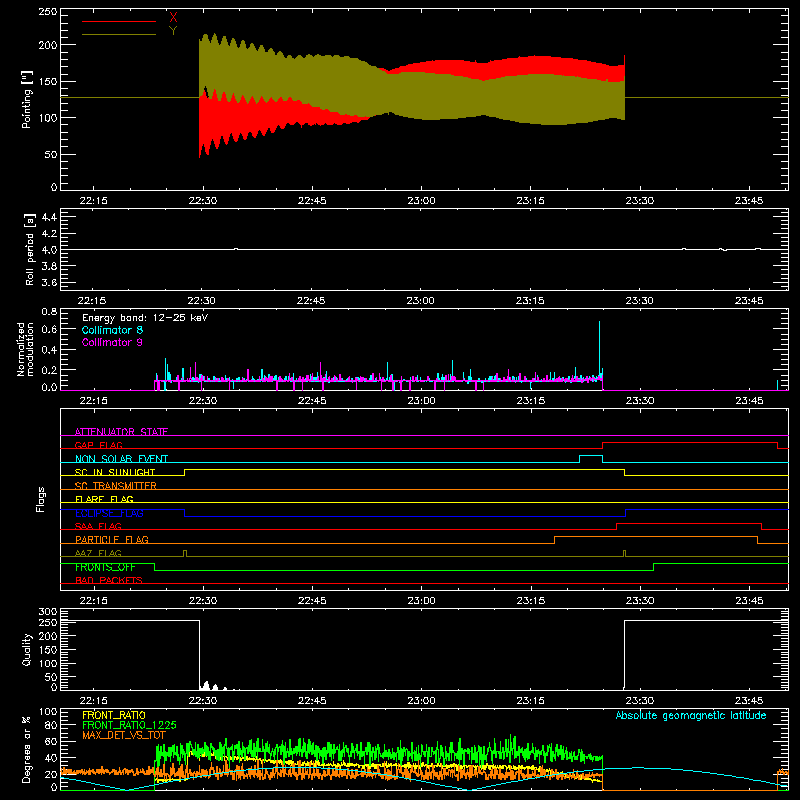Click the 80 value on Degrees axis
This screenshot has width=800, height=800.
[51, 725]
